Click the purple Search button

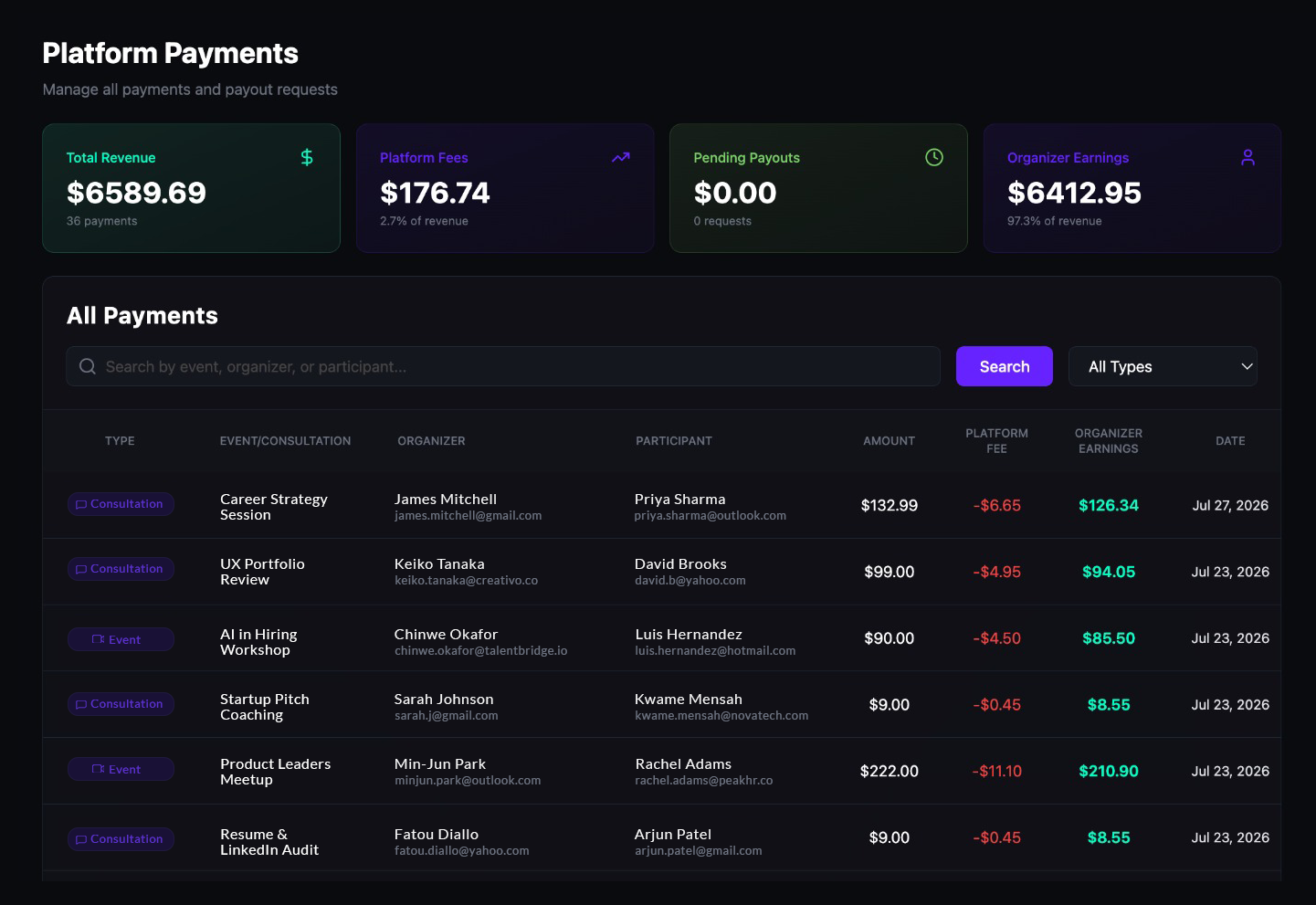1005,366
